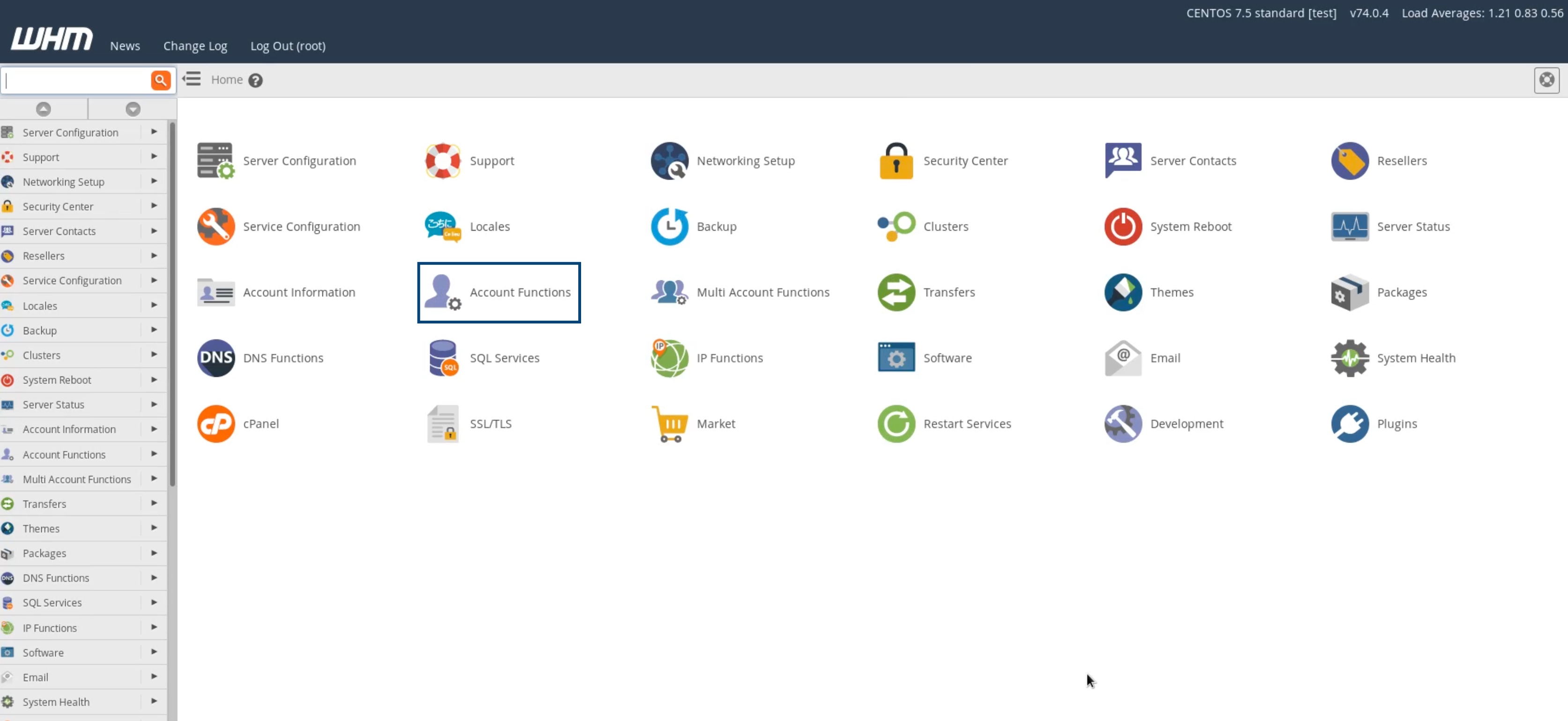The image size is (1568, 721).
Task: Open the Market shopping cart icon
Action: pyautogui.click(x=669, y=424)
